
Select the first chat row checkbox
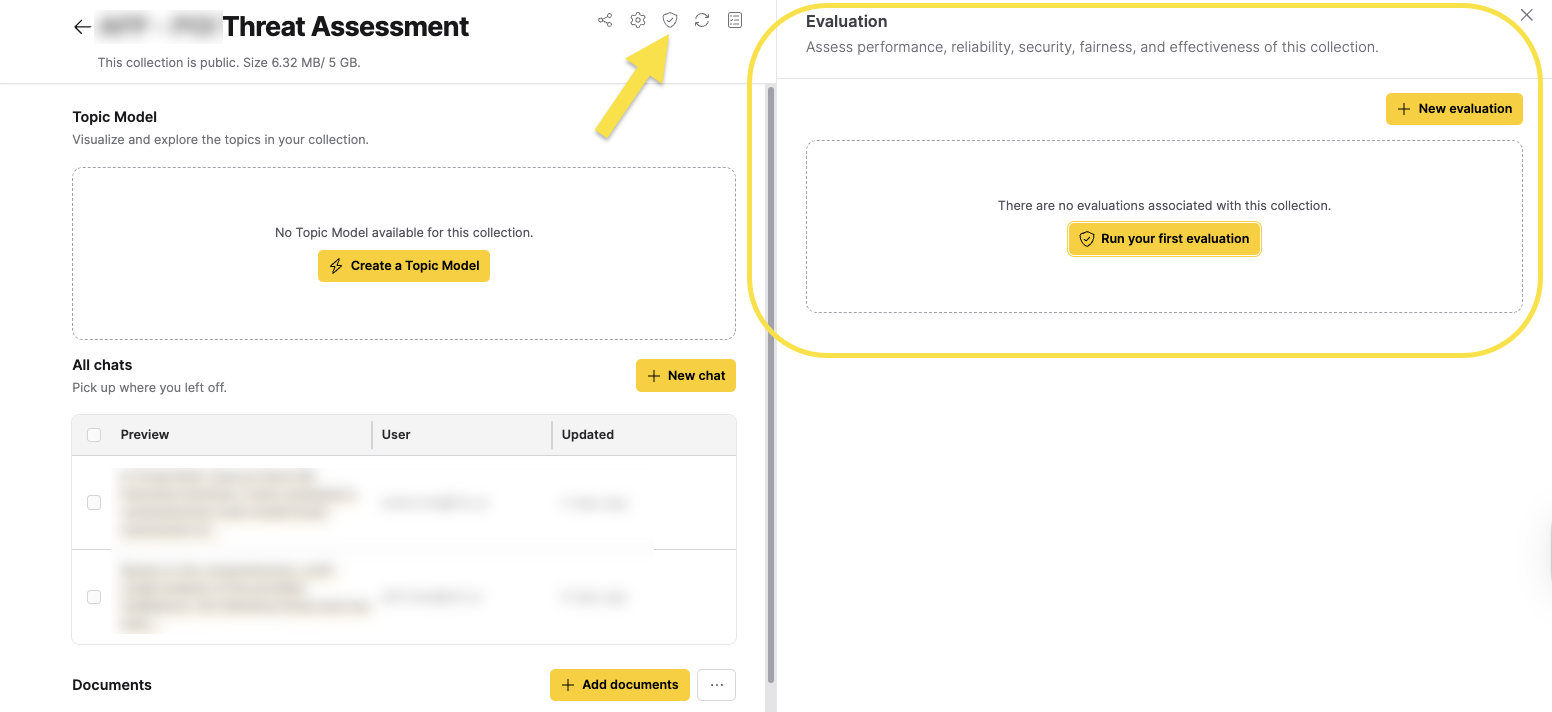pos(93,502)
